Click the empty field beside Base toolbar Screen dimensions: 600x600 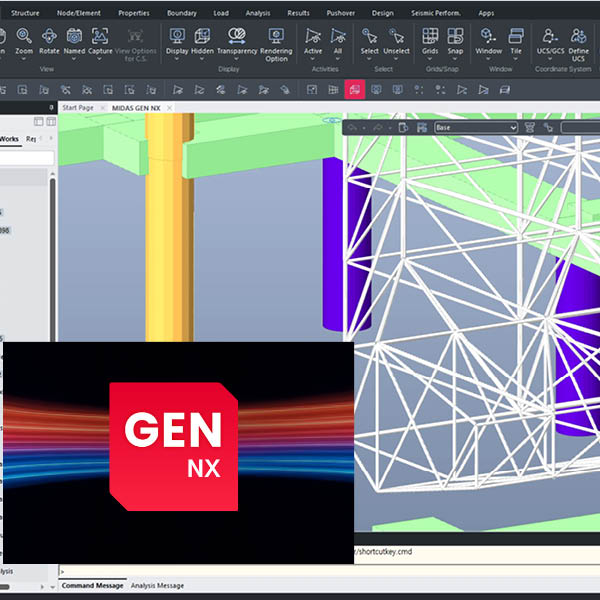click(x=580, y=127)
